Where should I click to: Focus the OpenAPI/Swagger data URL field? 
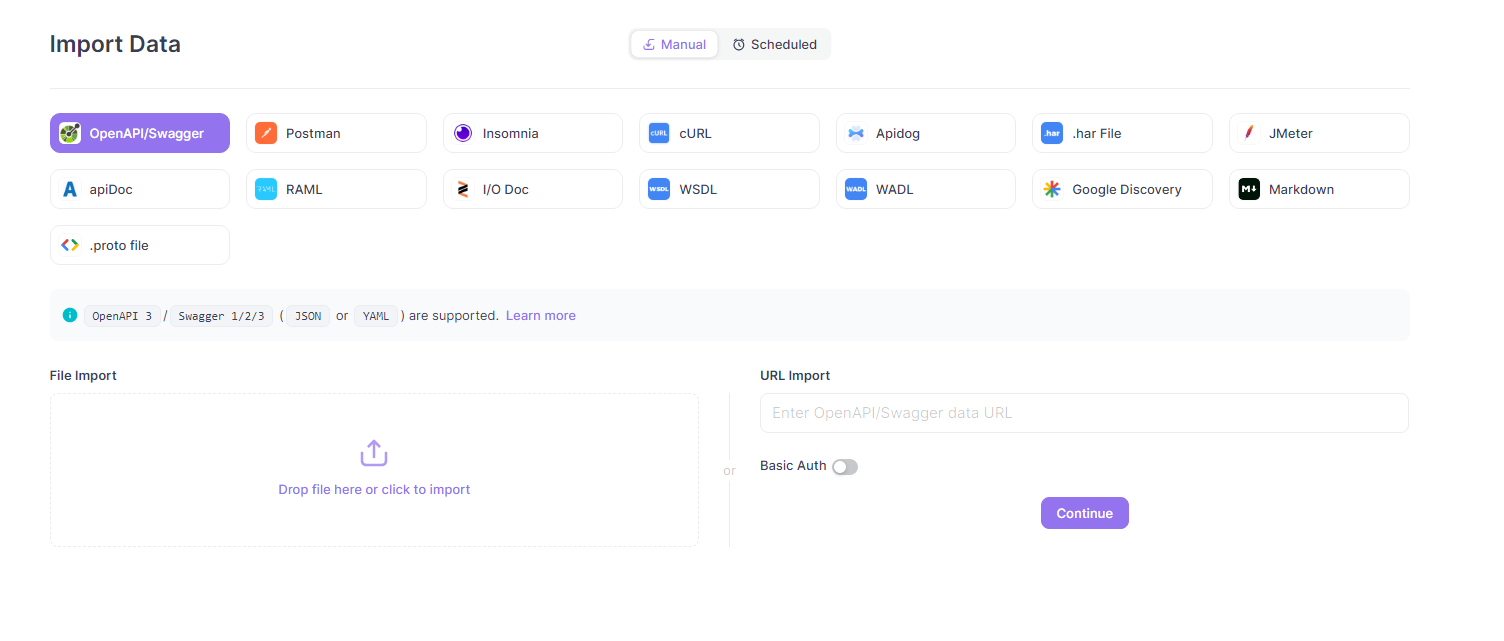tap(1084, 413)
